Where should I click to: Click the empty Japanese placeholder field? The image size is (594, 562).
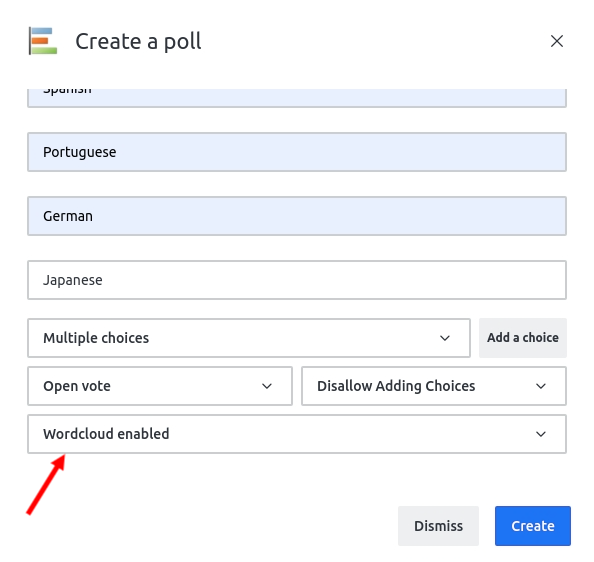(x=297, y=280)
